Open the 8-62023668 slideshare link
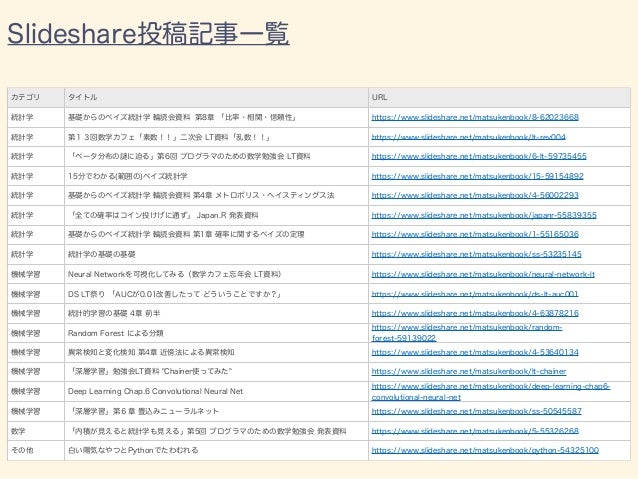This screenshot has height=479, width=638. click(x=475, y=117)
